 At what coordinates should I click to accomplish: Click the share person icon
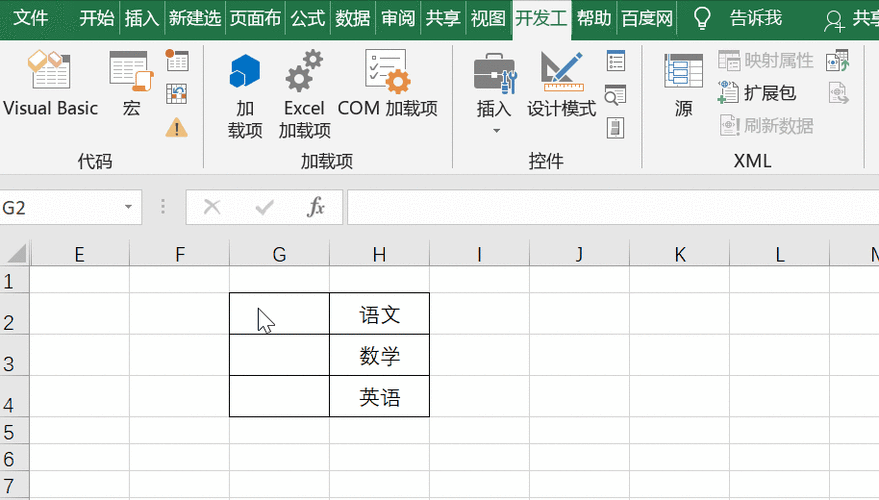pyautogui.click(x=834, y=21)
